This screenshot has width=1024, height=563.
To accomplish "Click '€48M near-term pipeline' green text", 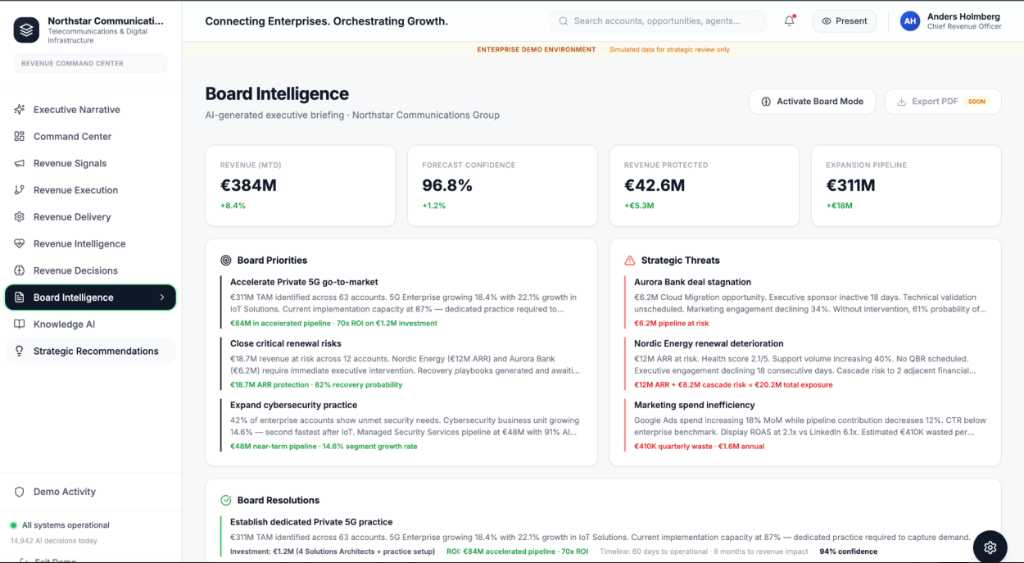I will [x=273, y=447].
